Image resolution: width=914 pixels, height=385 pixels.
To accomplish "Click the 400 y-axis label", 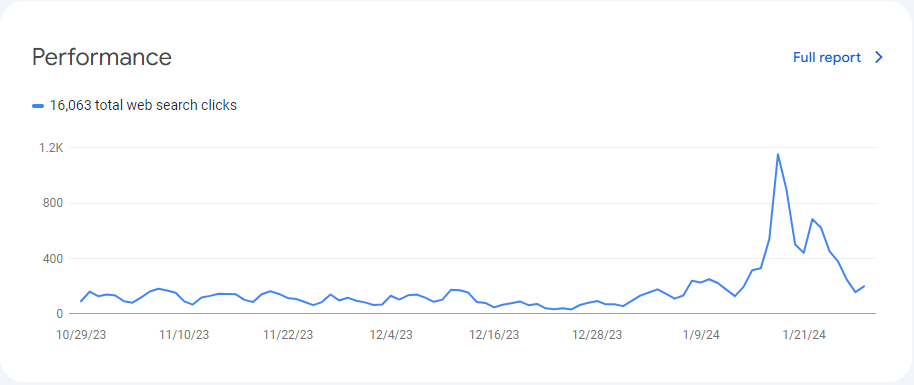I will 54,258.
